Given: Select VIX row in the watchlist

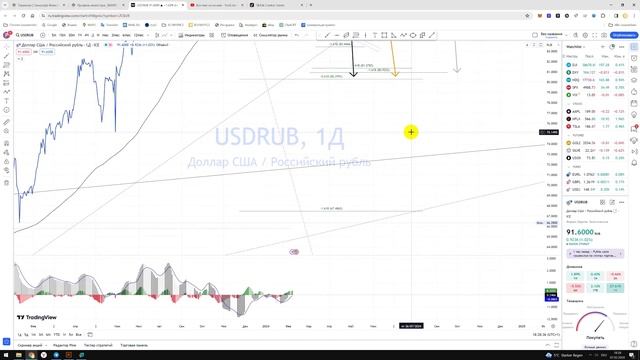Looking at the screenshot, I should point(596,95).
